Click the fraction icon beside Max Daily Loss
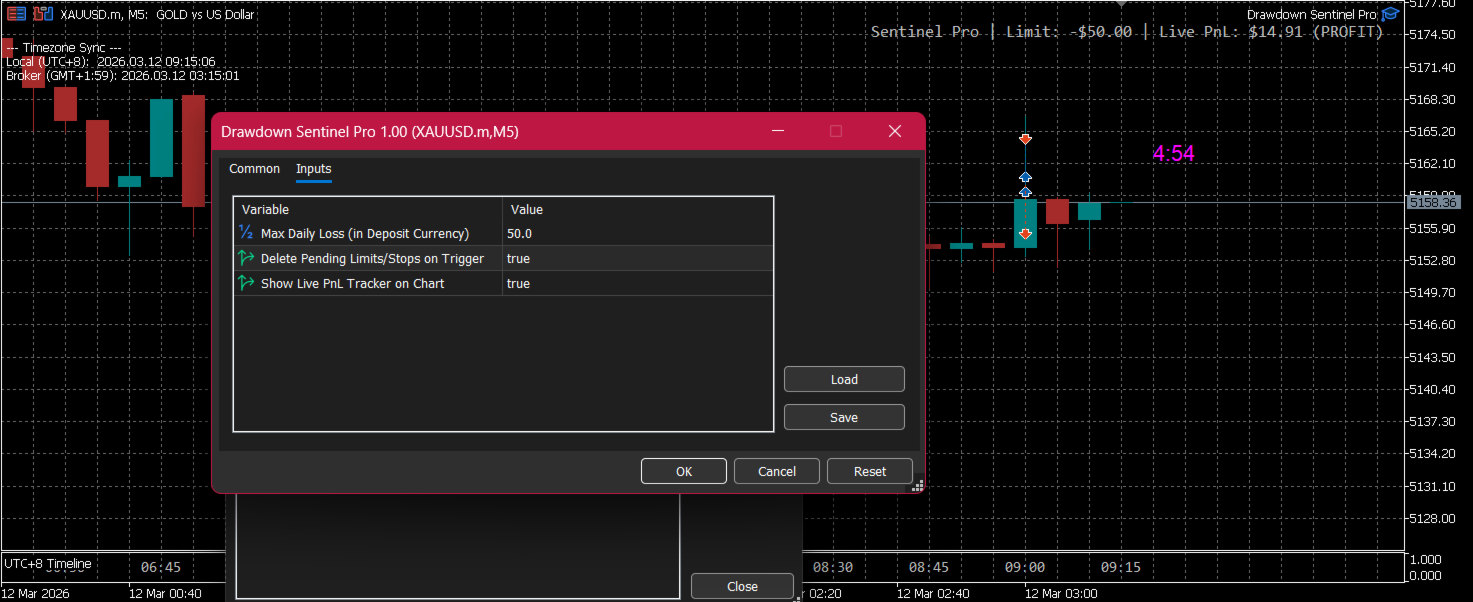1473x602 pixels. coord(246,233)
